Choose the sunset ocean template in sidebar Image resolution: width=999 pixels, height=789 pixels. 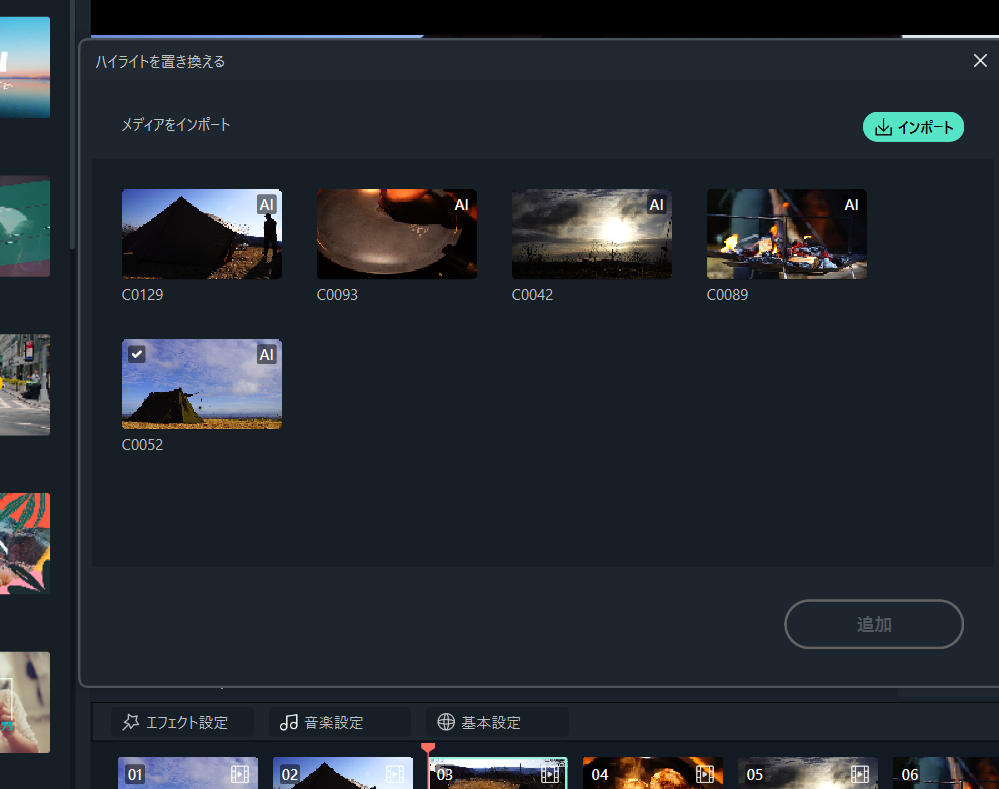pyautogui.click(x=25, y=67)
